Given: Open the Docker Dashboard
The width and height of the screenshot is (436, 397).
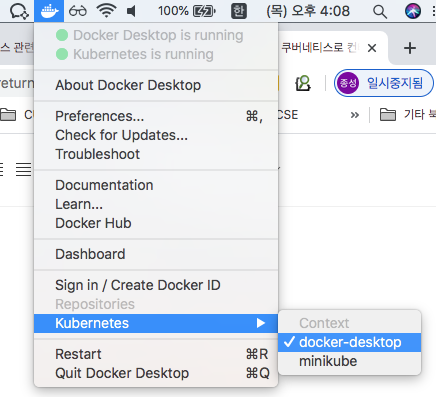Looking at the screenshot, I should 156,254.
